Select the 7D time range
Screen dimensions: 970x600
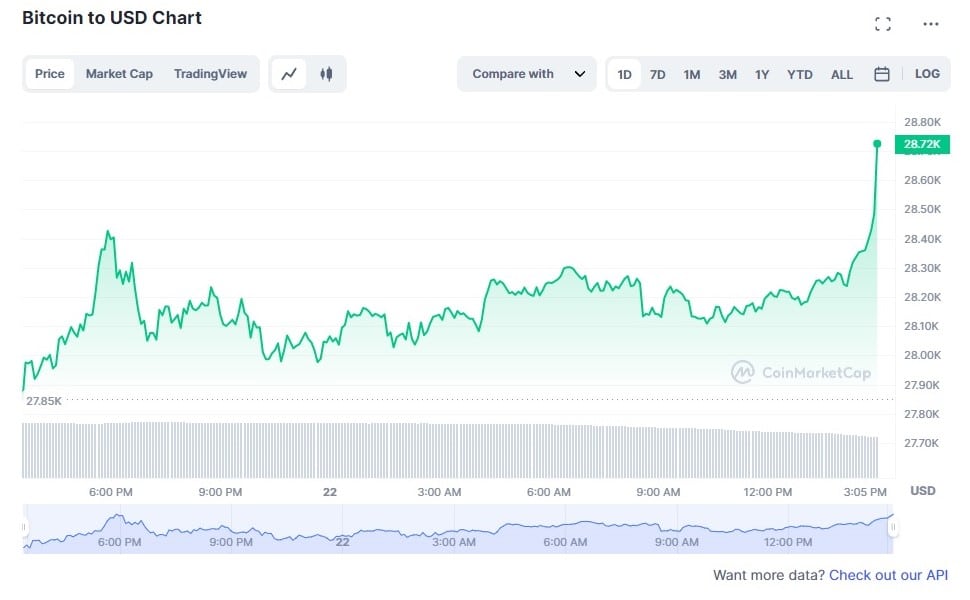(657, 74)
